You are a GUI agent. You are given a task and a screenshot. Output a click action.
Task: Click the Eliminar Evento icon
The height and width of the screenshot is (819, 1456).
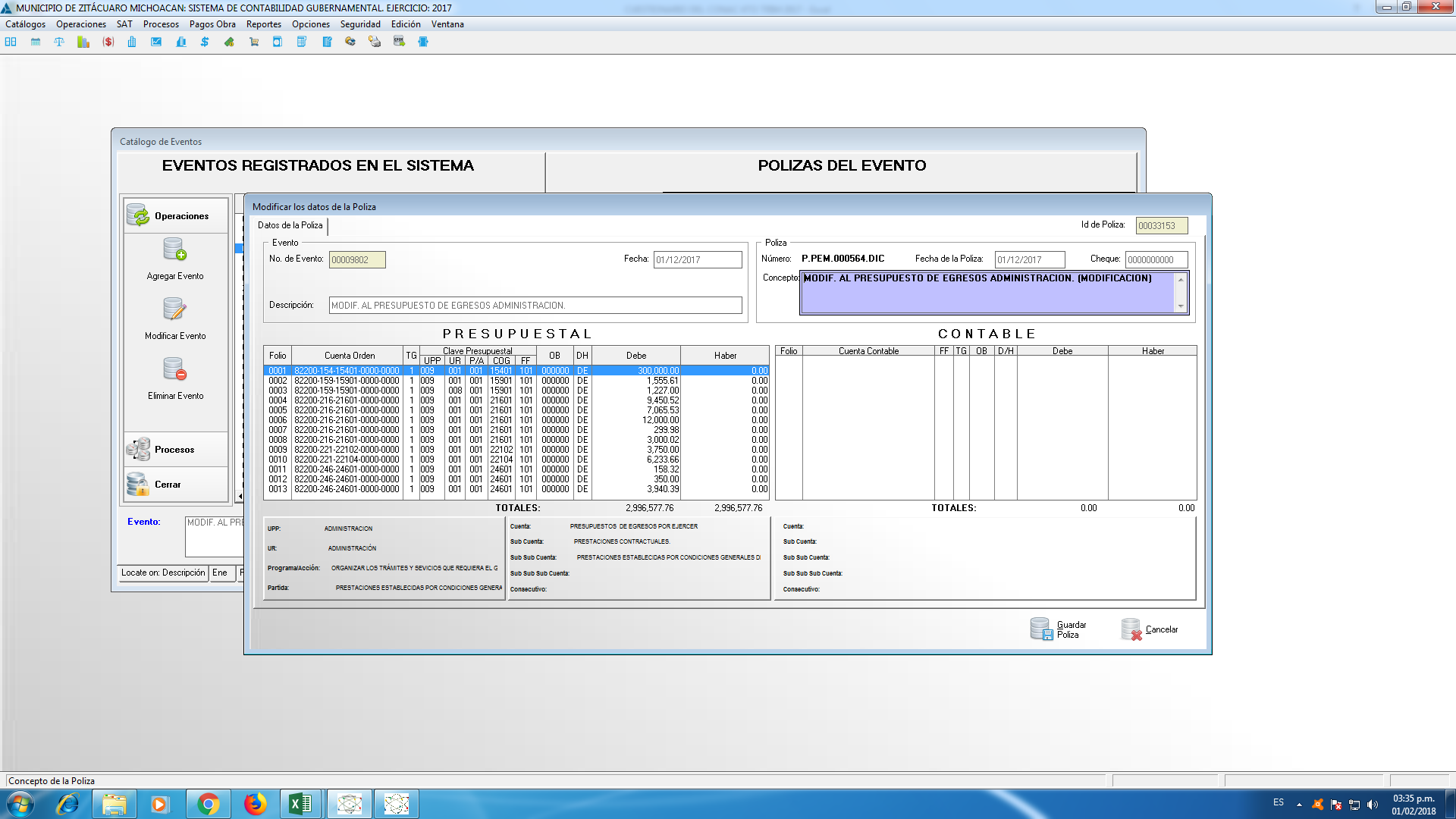[175, 369]
